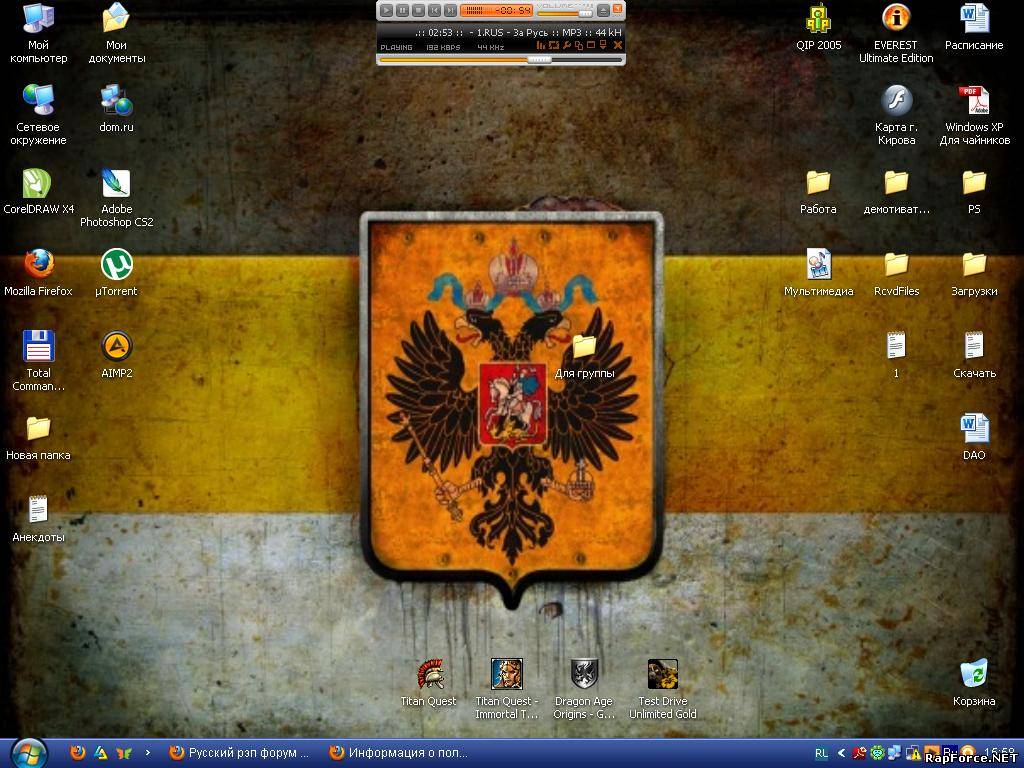Select the PS folder
This screenshot has width=1024, height=768.
tap(974, 191)
